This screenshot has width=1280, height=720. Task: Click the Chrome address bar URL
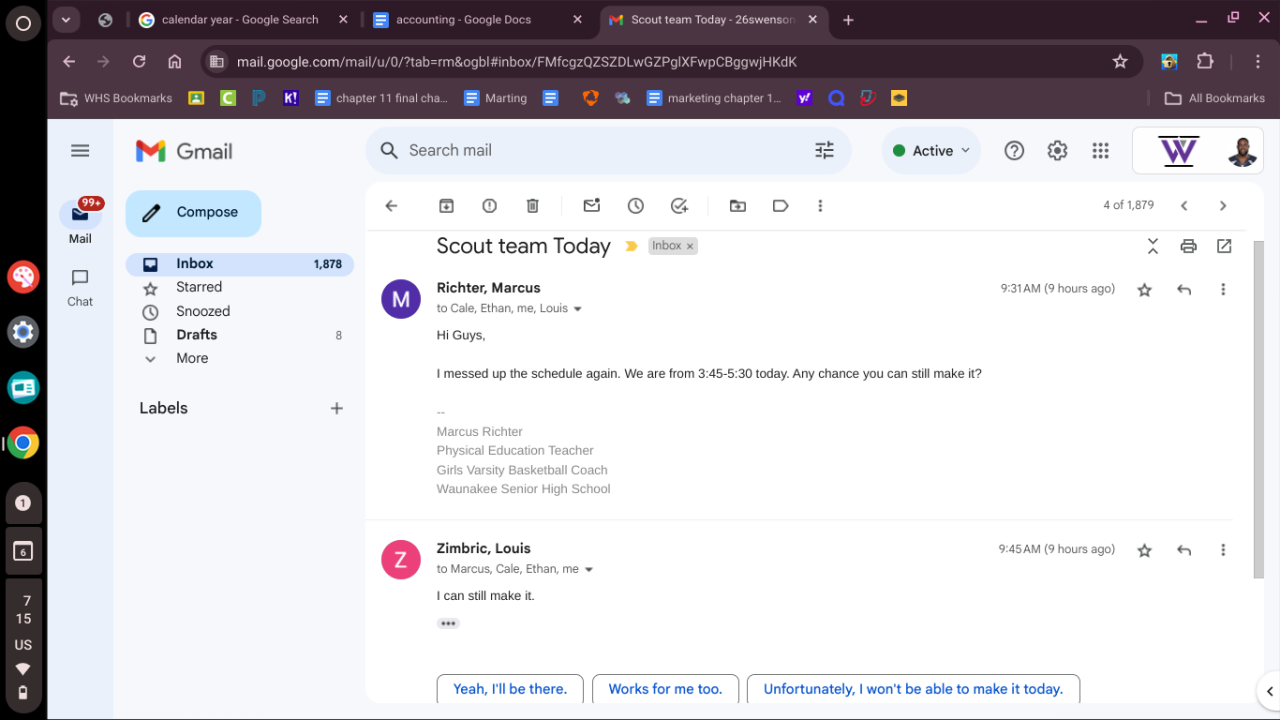click(516, 62)
